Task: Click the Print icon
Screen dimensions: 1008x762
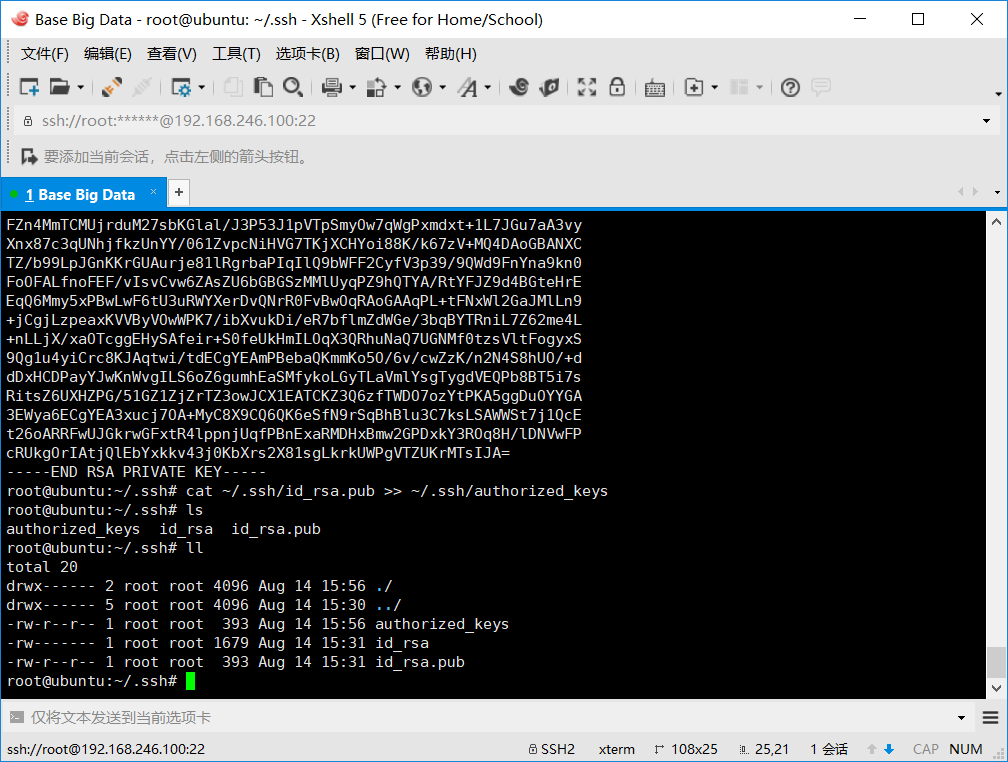Action: (332, 87)
